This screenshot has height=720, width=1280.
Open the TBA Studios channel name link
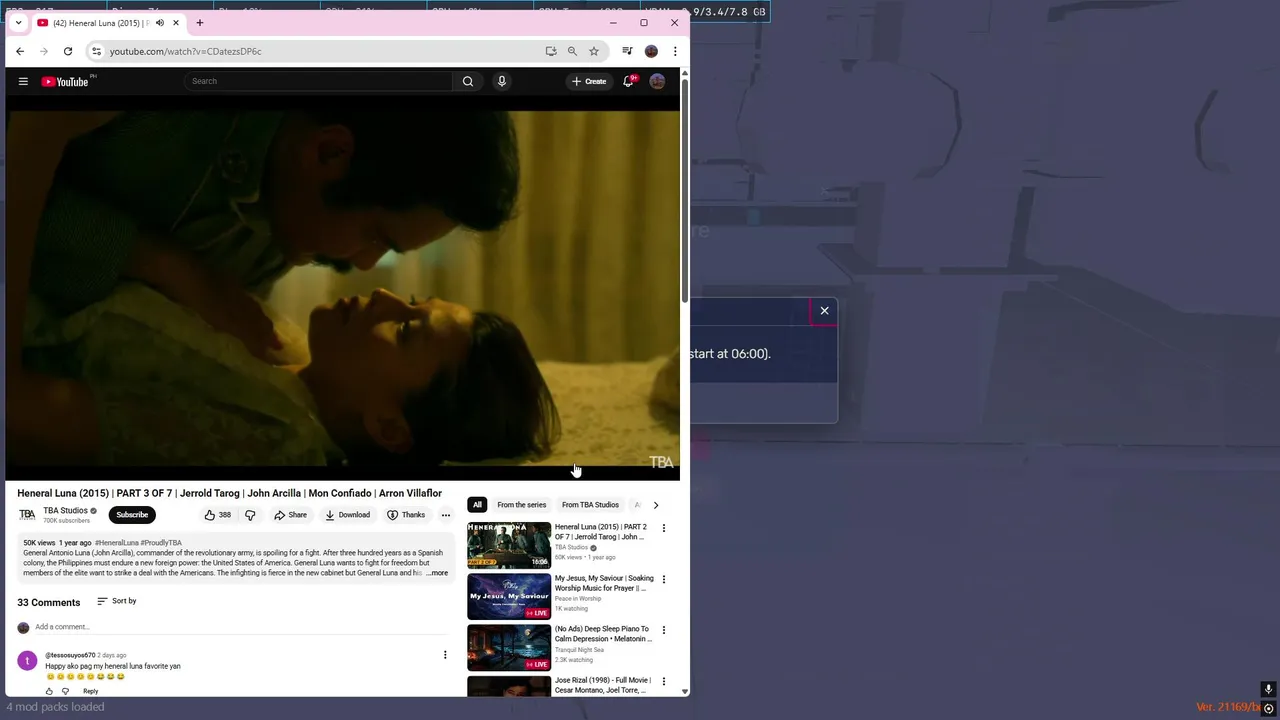click(x=65, y=510)
